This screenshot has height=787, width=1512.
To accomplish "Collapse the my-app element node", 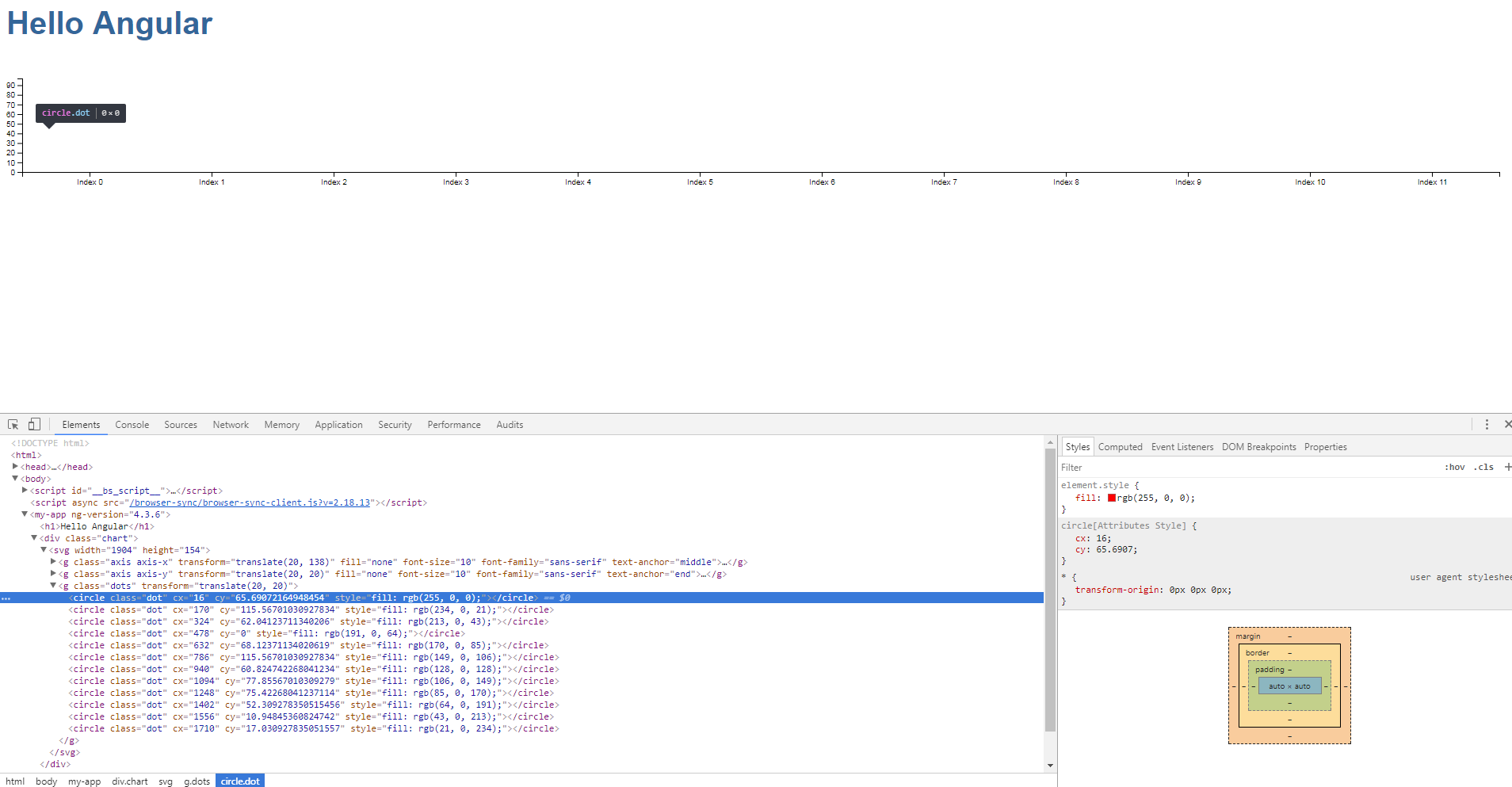I will pos(25,514).
